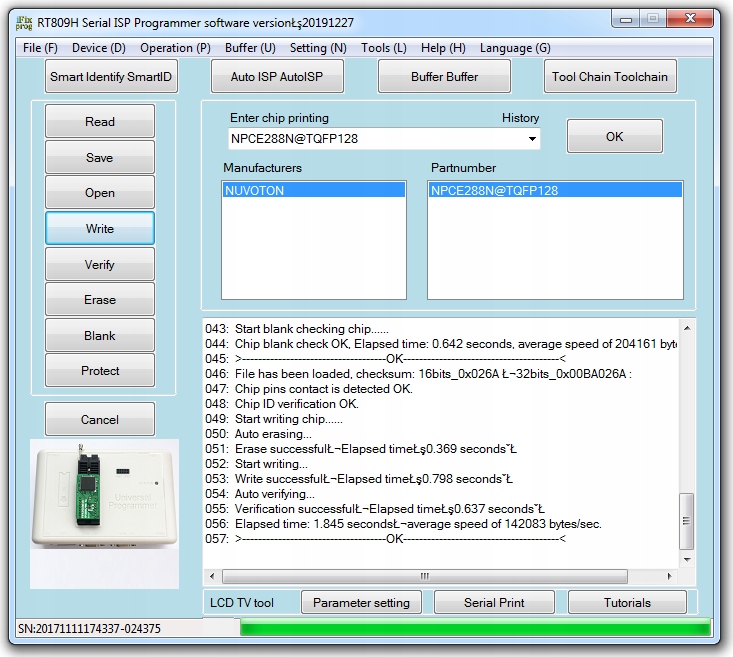The image size is (733, 657).
Task: Click the SN:20171111174337-024375 status text
Action: (x=89, y=628)
